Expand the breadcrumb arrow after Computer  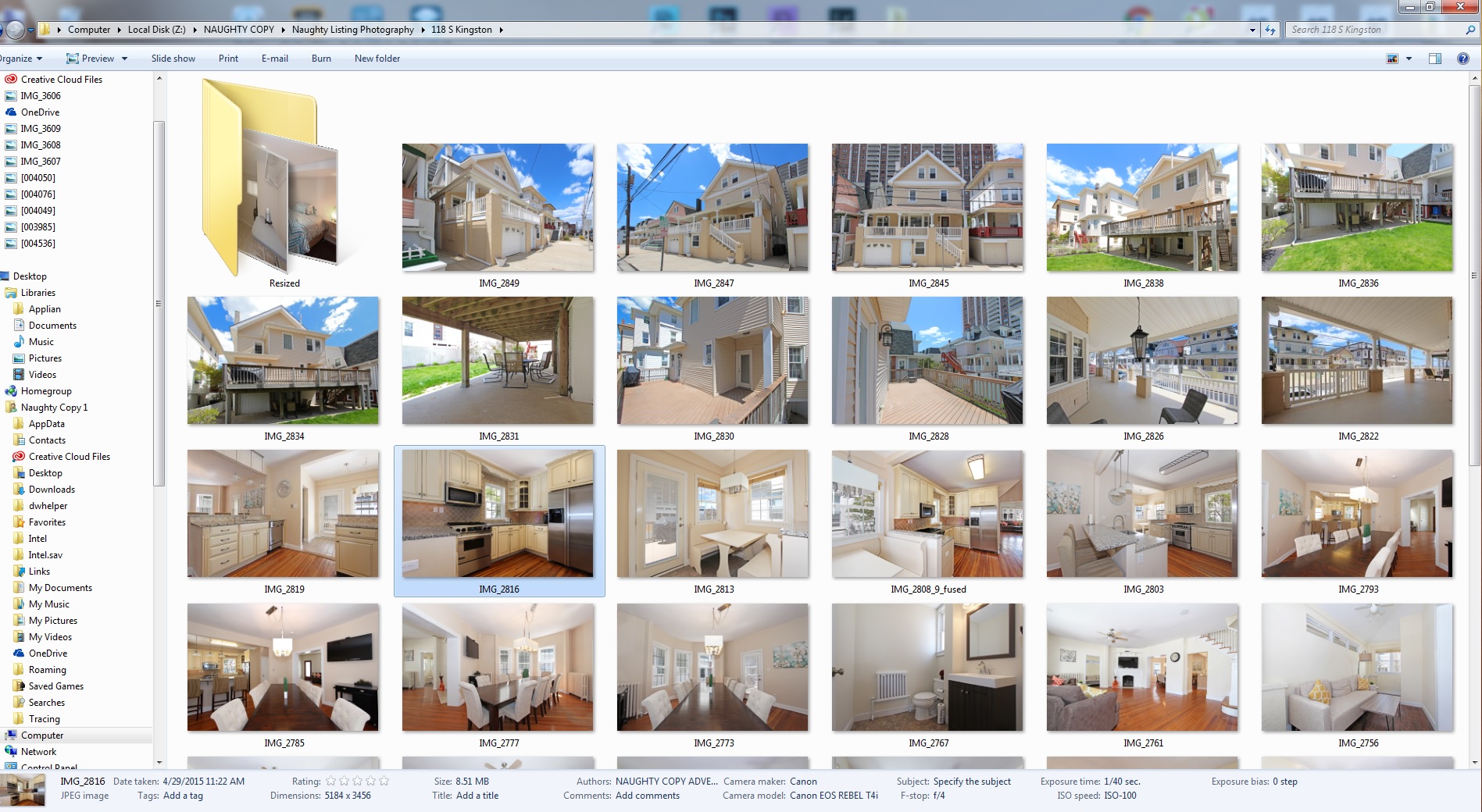click(x=120, y=30)
